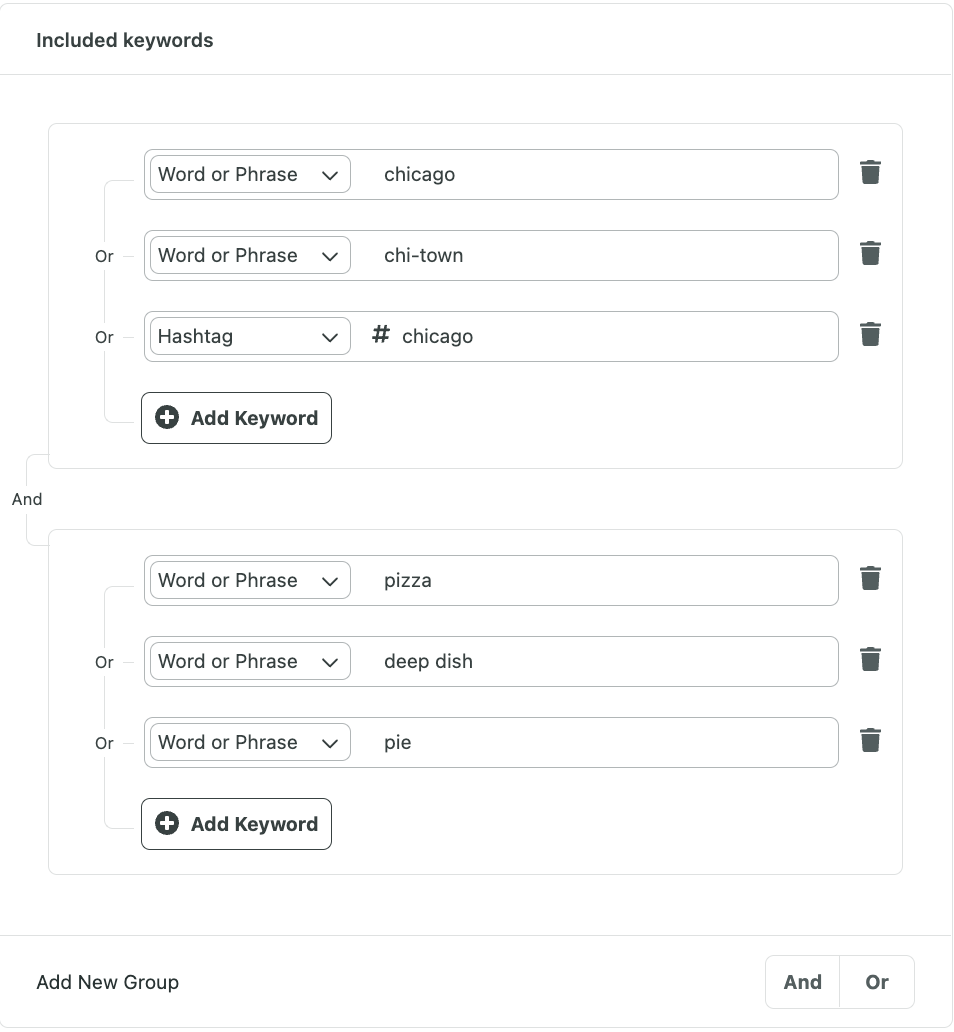Delete the "pie" keyword with trash icon
Viewport: 954px width, 1032px height.
click(x=870, y=740)
